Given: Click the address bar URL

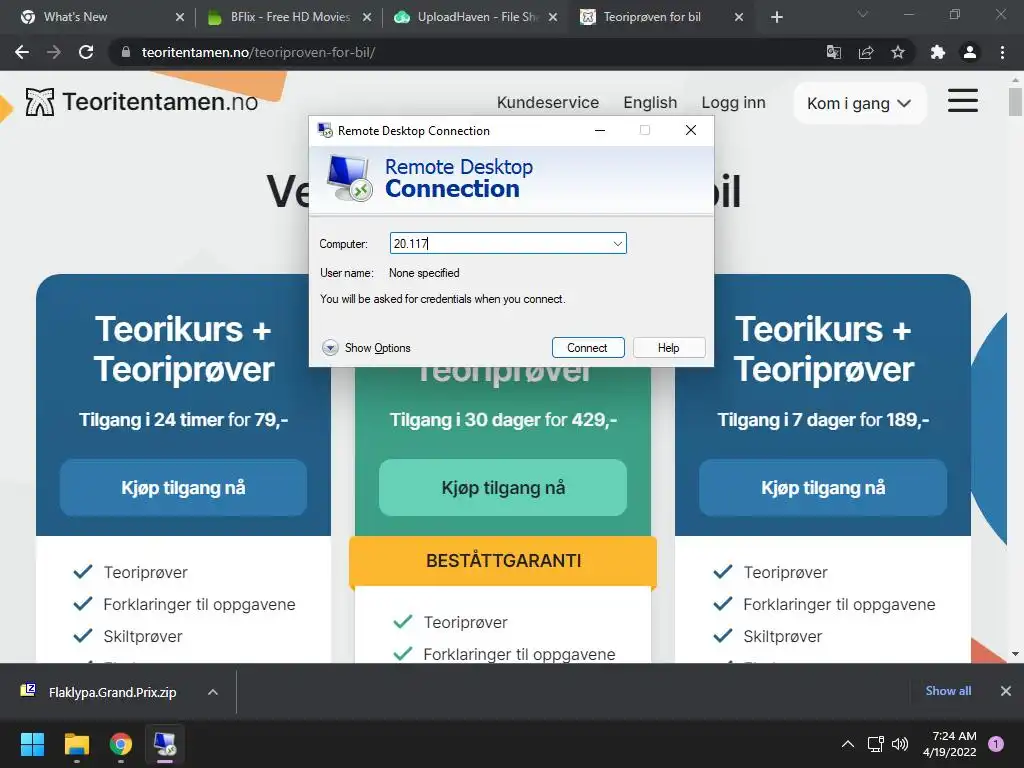Looking at the screenshot, I should pyautogui.click(x=258, y=52).
